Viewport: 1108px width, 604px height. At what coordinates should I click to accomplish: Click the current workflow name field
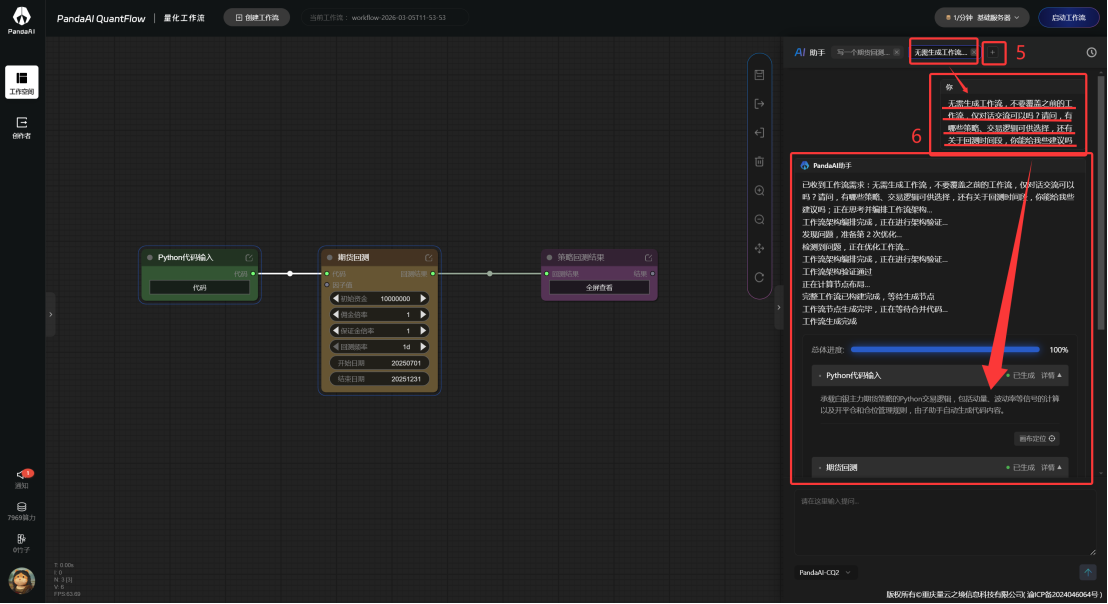(384, 18)
